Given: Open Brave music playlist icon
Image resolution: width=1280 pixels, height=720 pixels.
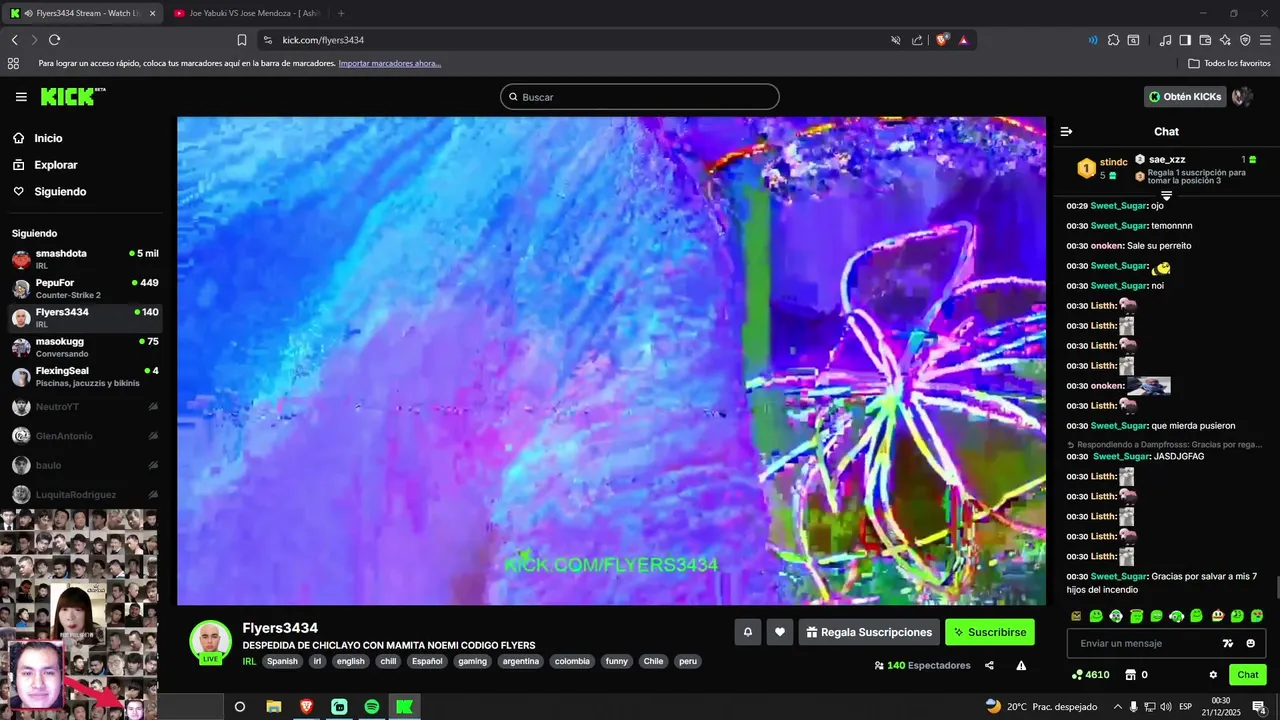Looking at the screenshot, I should tap(1165, 40).
